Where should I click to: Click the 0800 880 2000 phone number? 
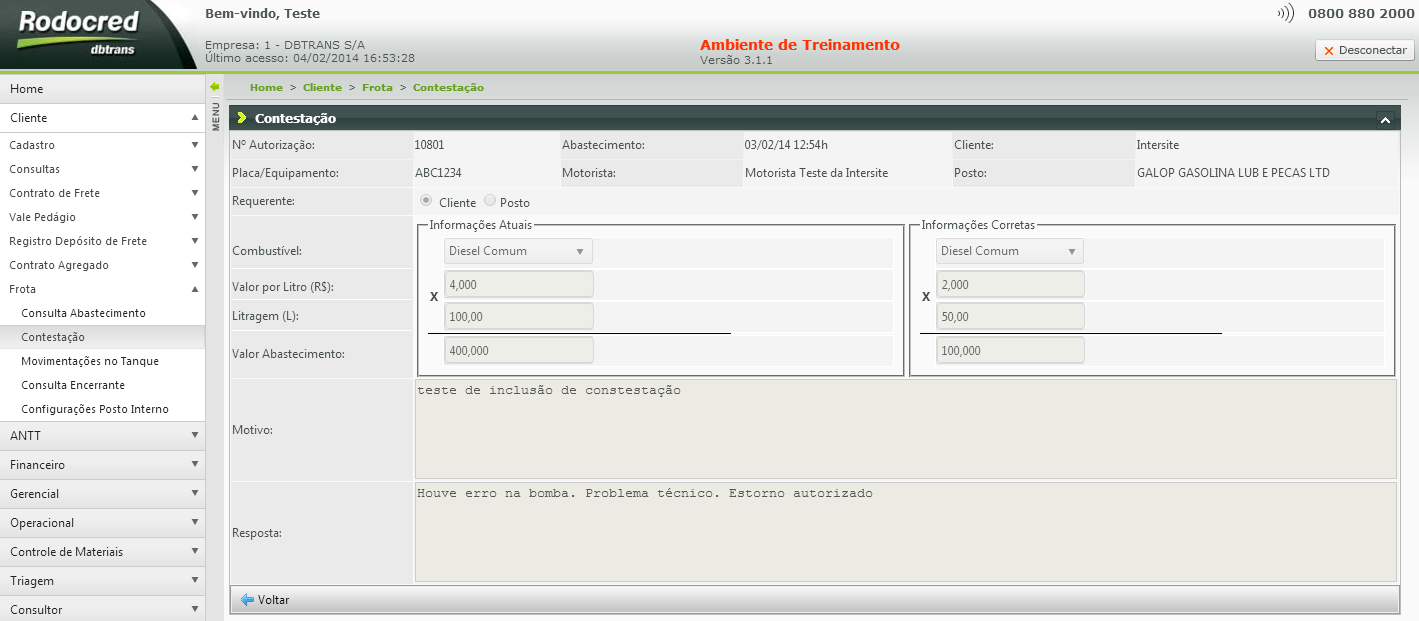pos(1361,14)
